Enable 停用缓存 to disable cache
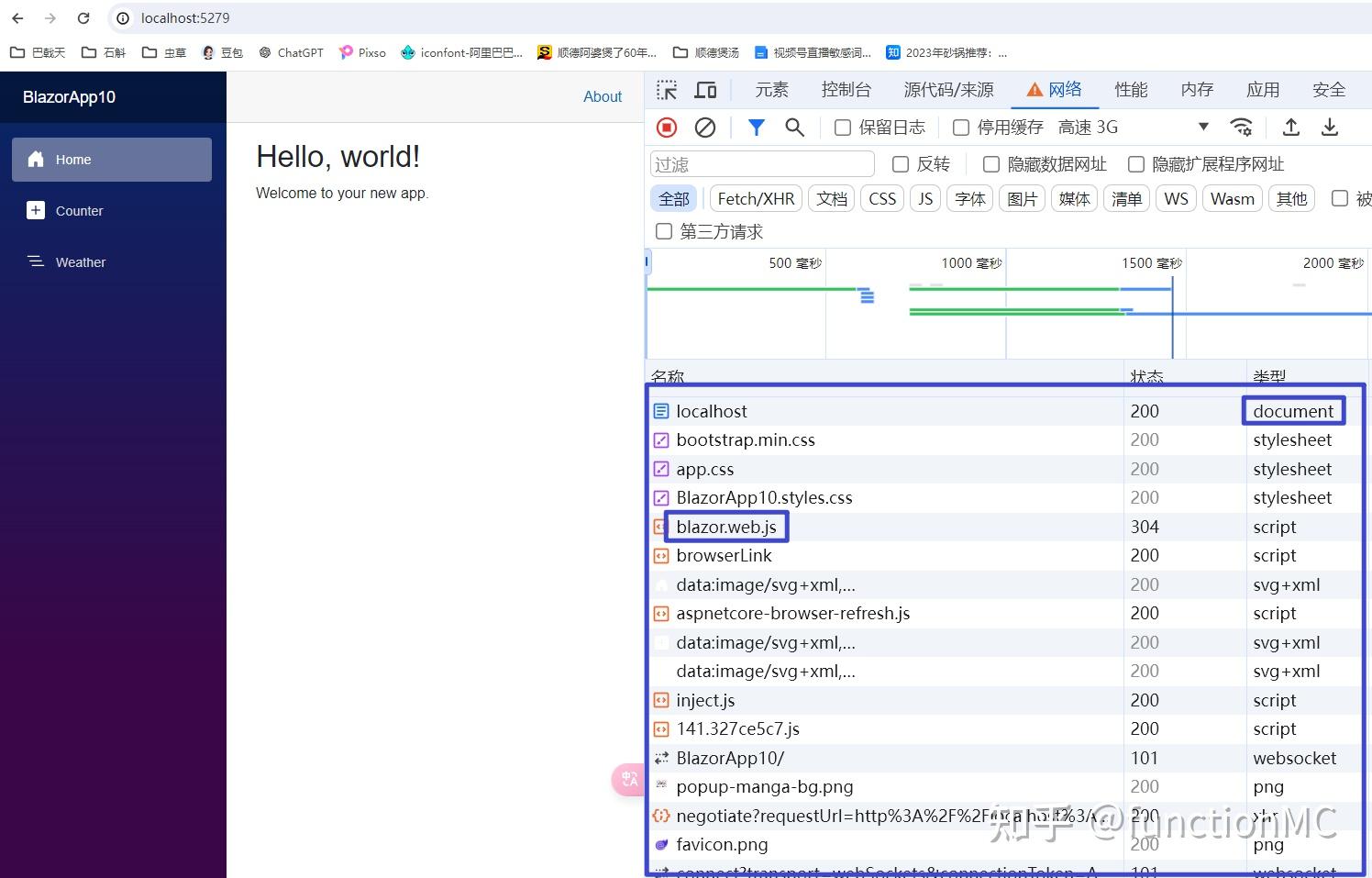Image resolution: width=1372 pixels, height=878 pixels. tap(960, 127)
